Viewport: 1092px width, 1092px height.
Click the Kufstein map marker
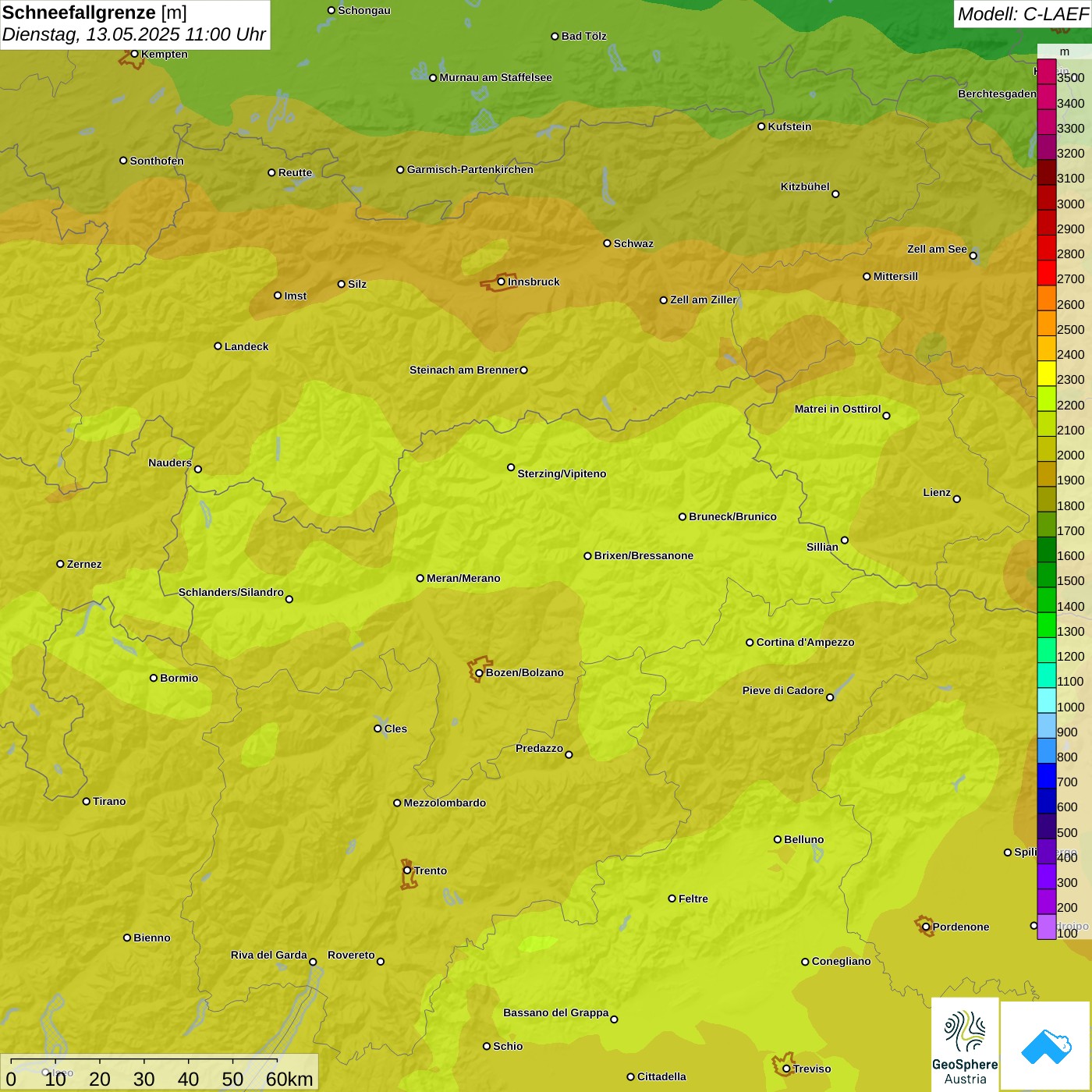(761, 126)
